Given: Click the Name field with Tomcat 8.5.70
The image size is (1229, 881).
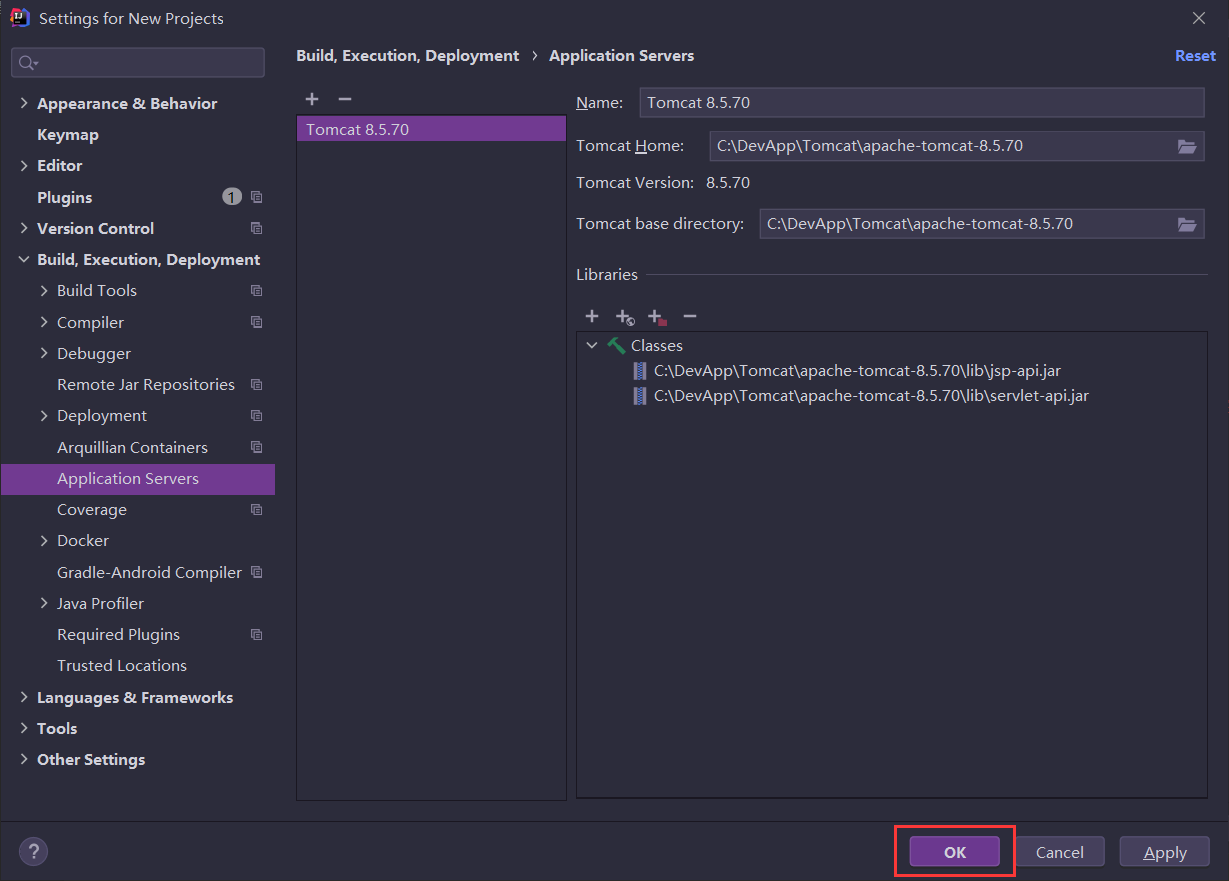Looking at the screenshot, I should (x=920, y=102).
